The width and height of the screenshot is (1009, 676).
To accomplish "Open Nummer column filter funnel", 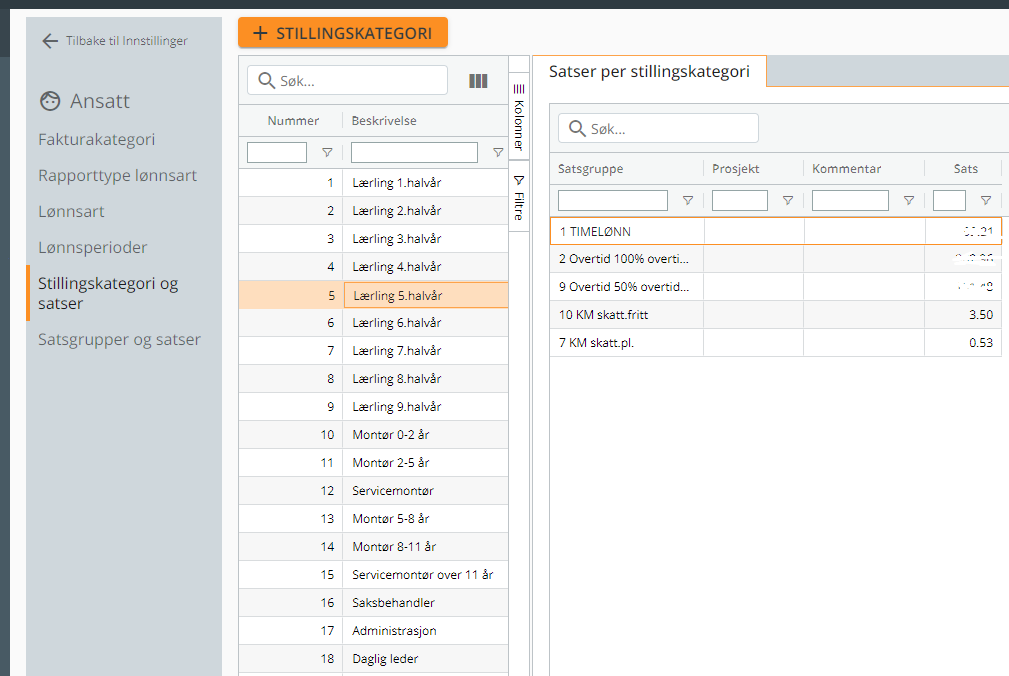I will pyautogui.click(x=327, y=152).
